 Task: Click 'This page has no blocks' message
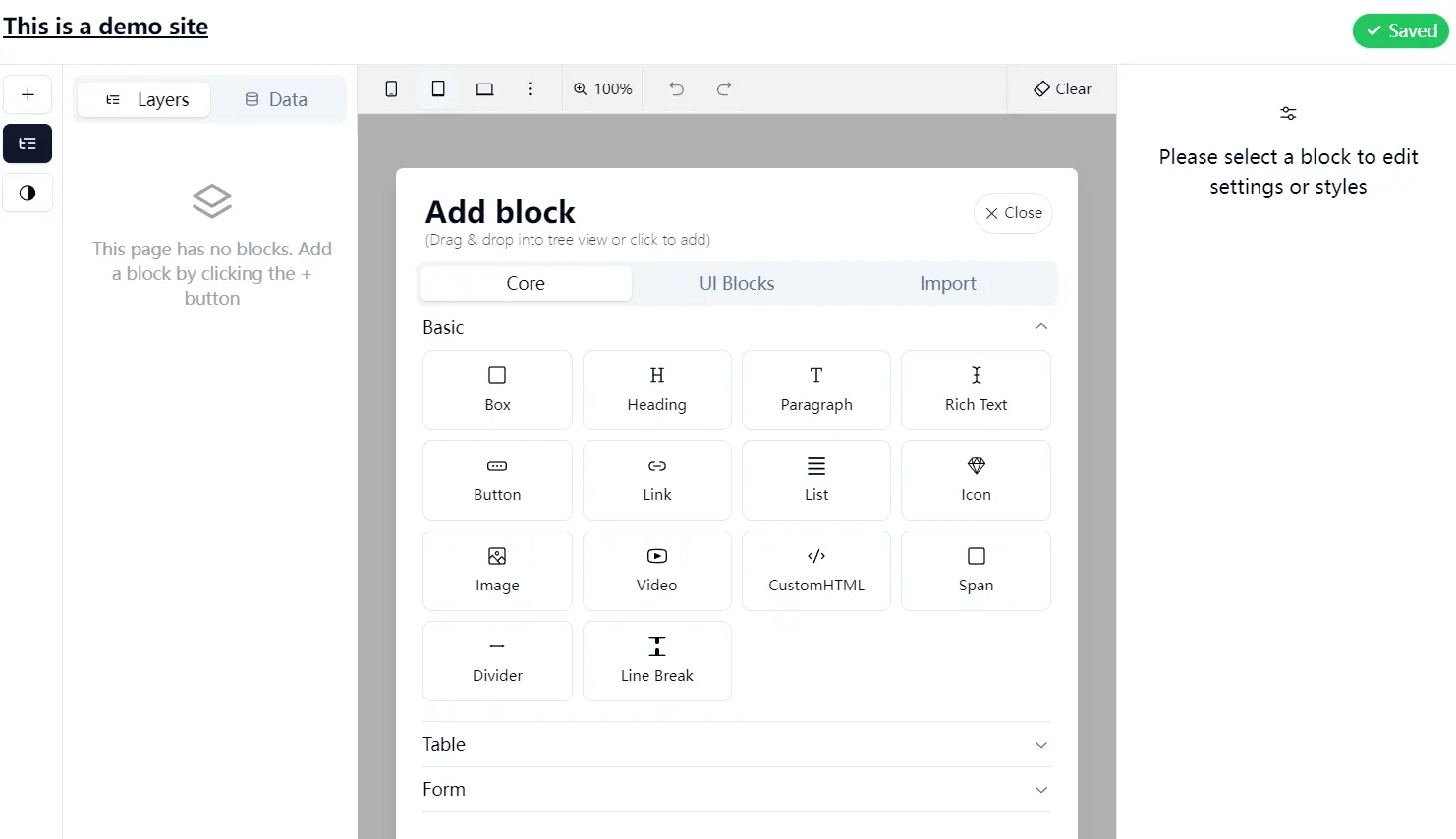[x=212, y=273]
